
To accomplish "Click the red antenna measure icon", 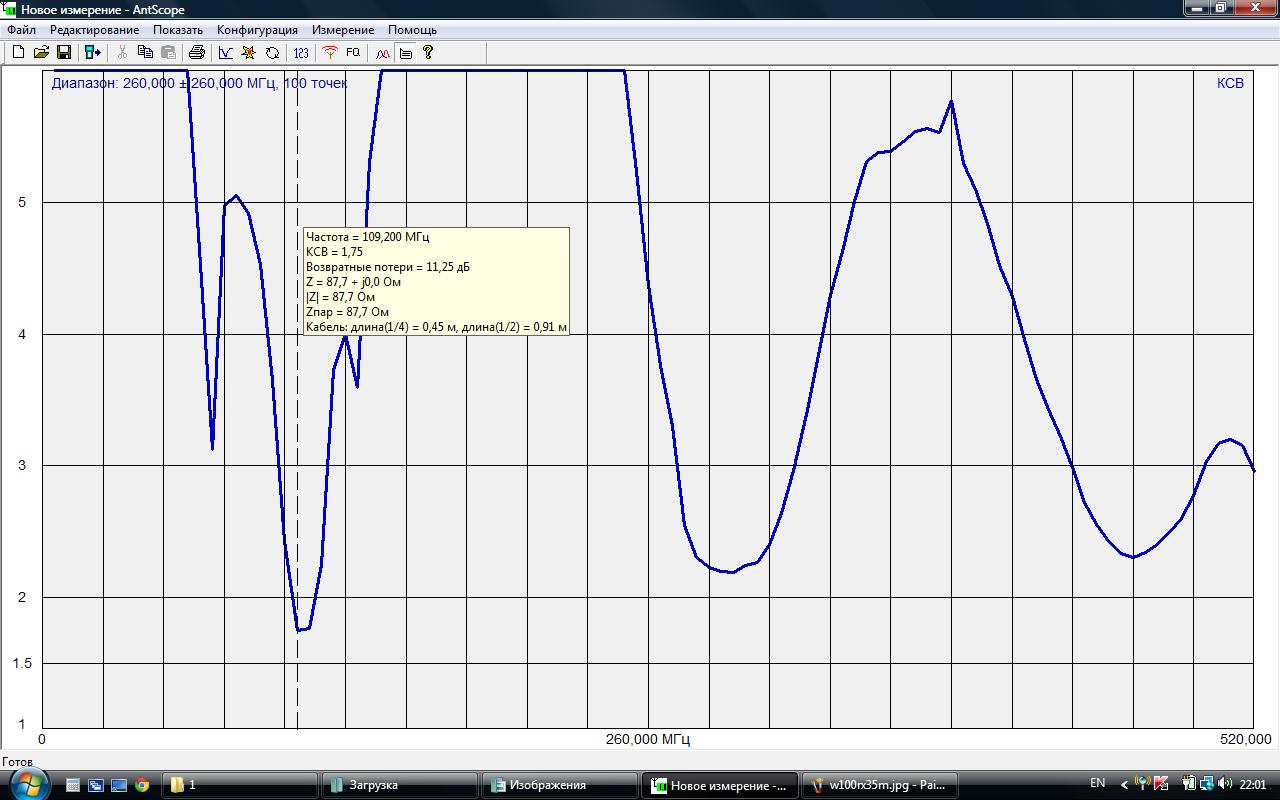I will coord(330,52).
